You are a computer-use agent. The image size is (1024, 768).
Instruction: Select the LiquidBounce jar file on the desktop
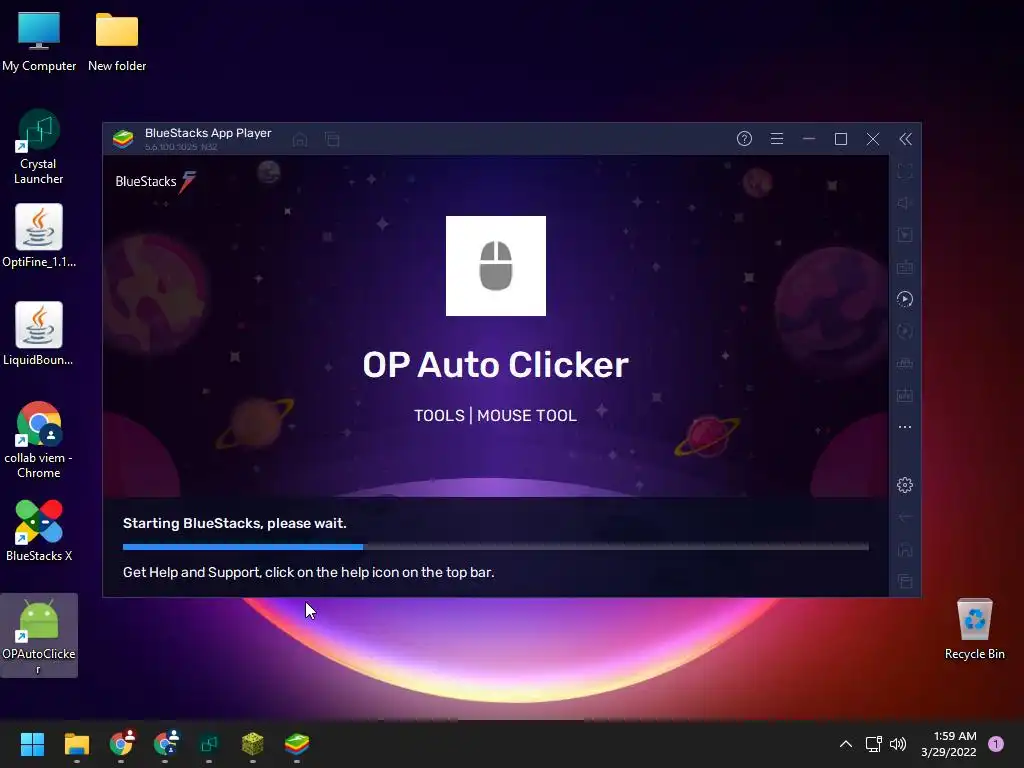(x=39, y=334)
